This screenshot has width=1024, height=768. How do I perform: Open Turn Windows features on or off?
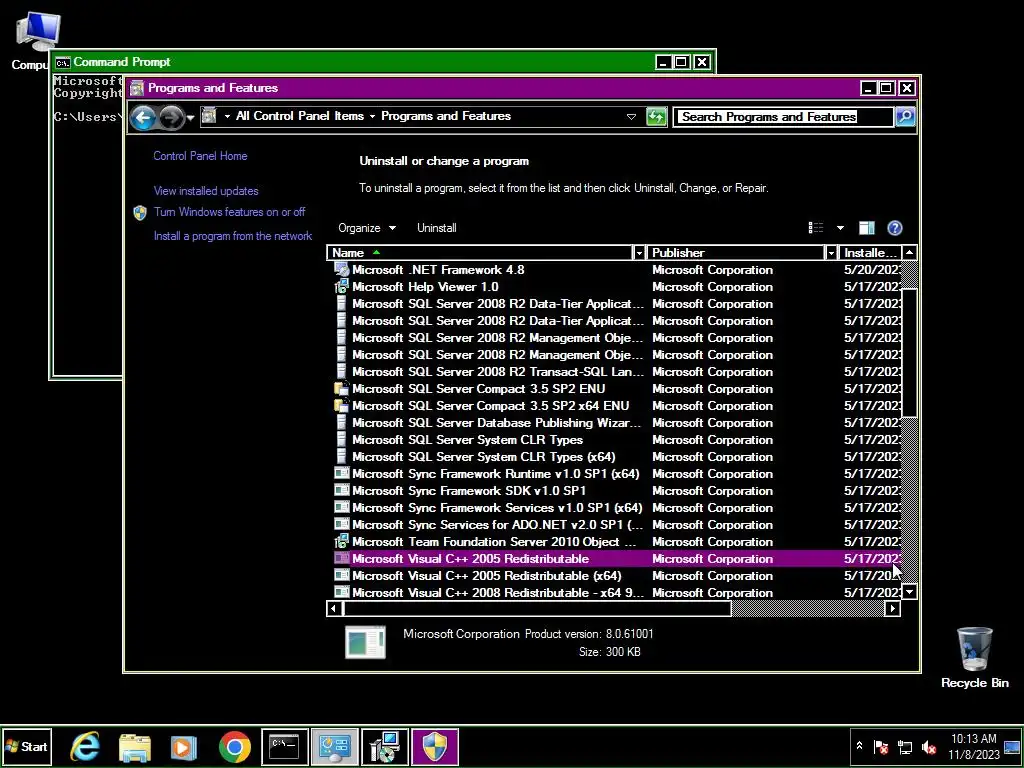coord(229,212)
